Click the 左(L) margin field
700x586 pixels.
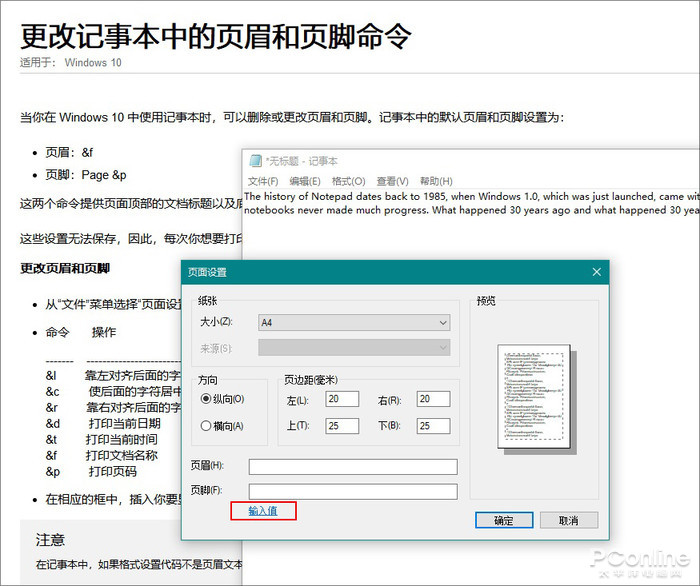click(x=342, y=399)
